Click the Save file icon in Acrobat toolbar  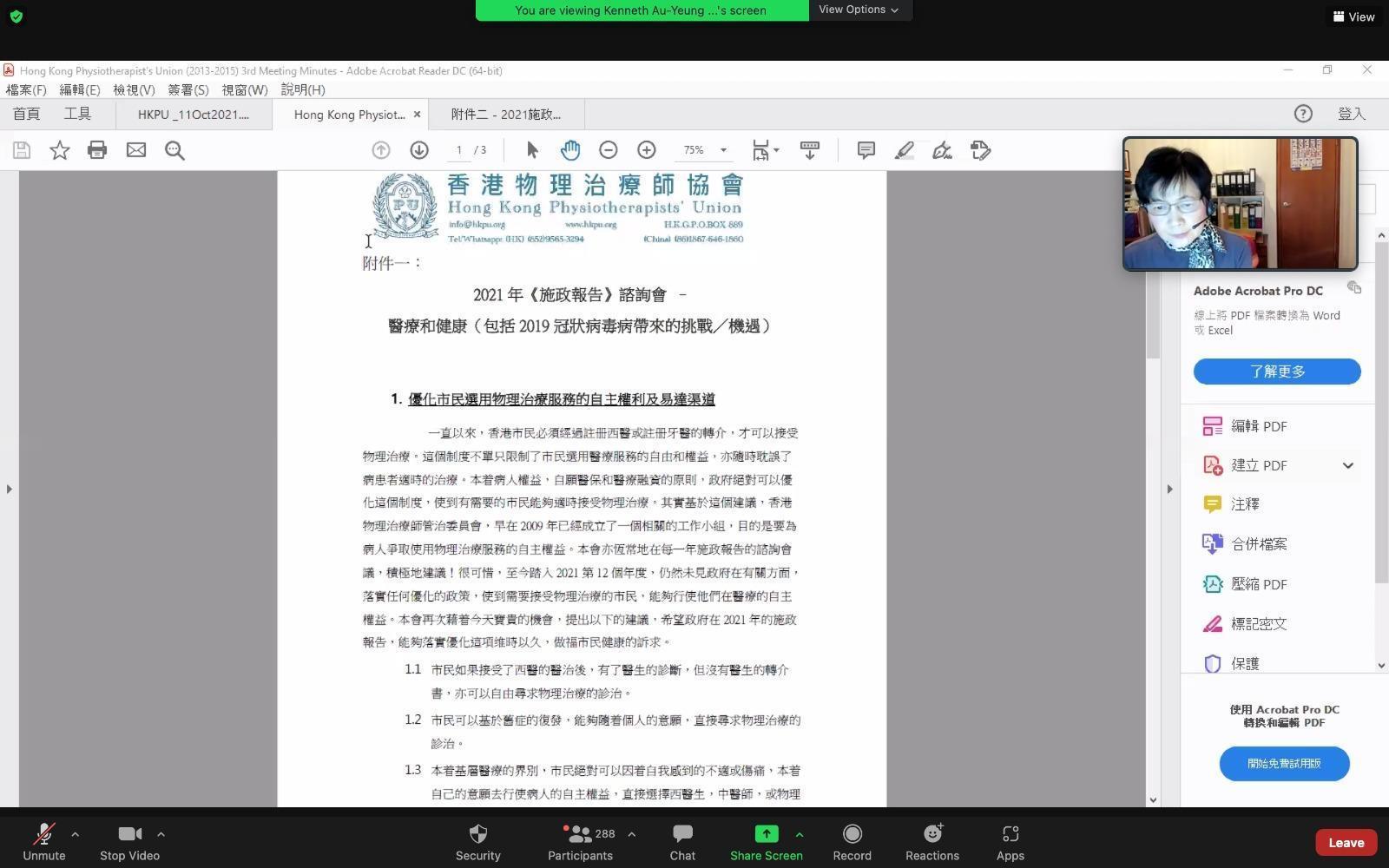click(22, 150)
